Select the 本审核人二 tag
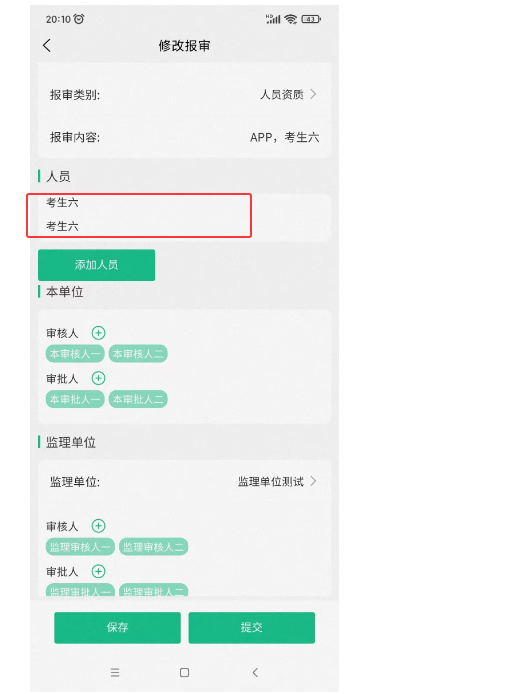Image resolution: width=525 pixels, height=694 pixels. tap(138, 354)
